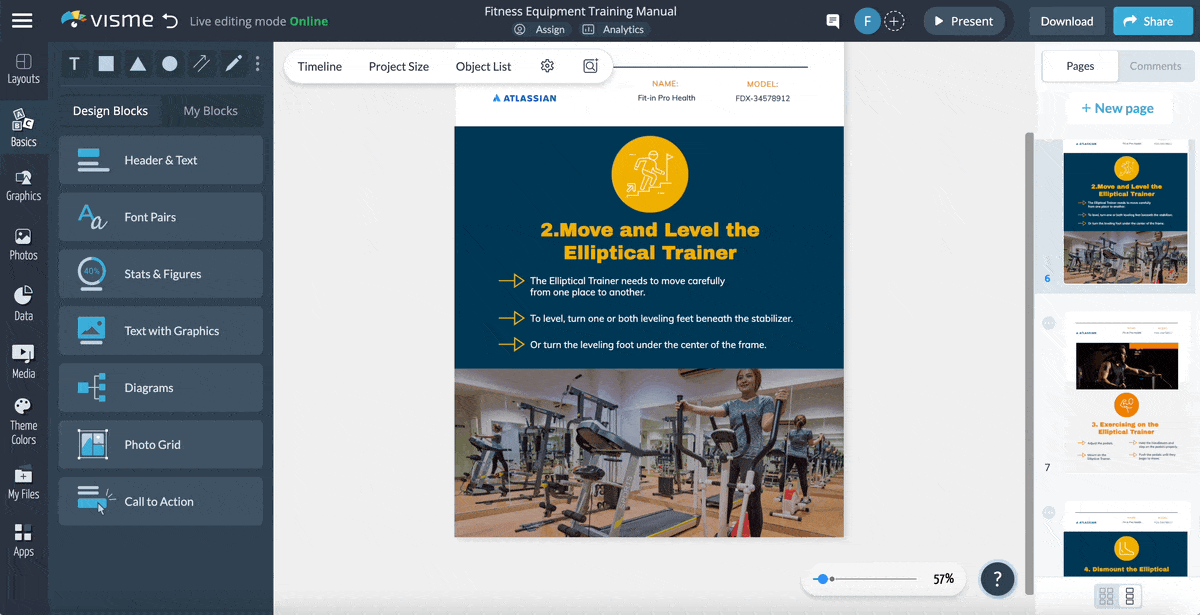The width and height of the screenshot is (1200, 615).
Task: Select the Text tool in the shapes toolbar
Action: (x=74, y=64)
